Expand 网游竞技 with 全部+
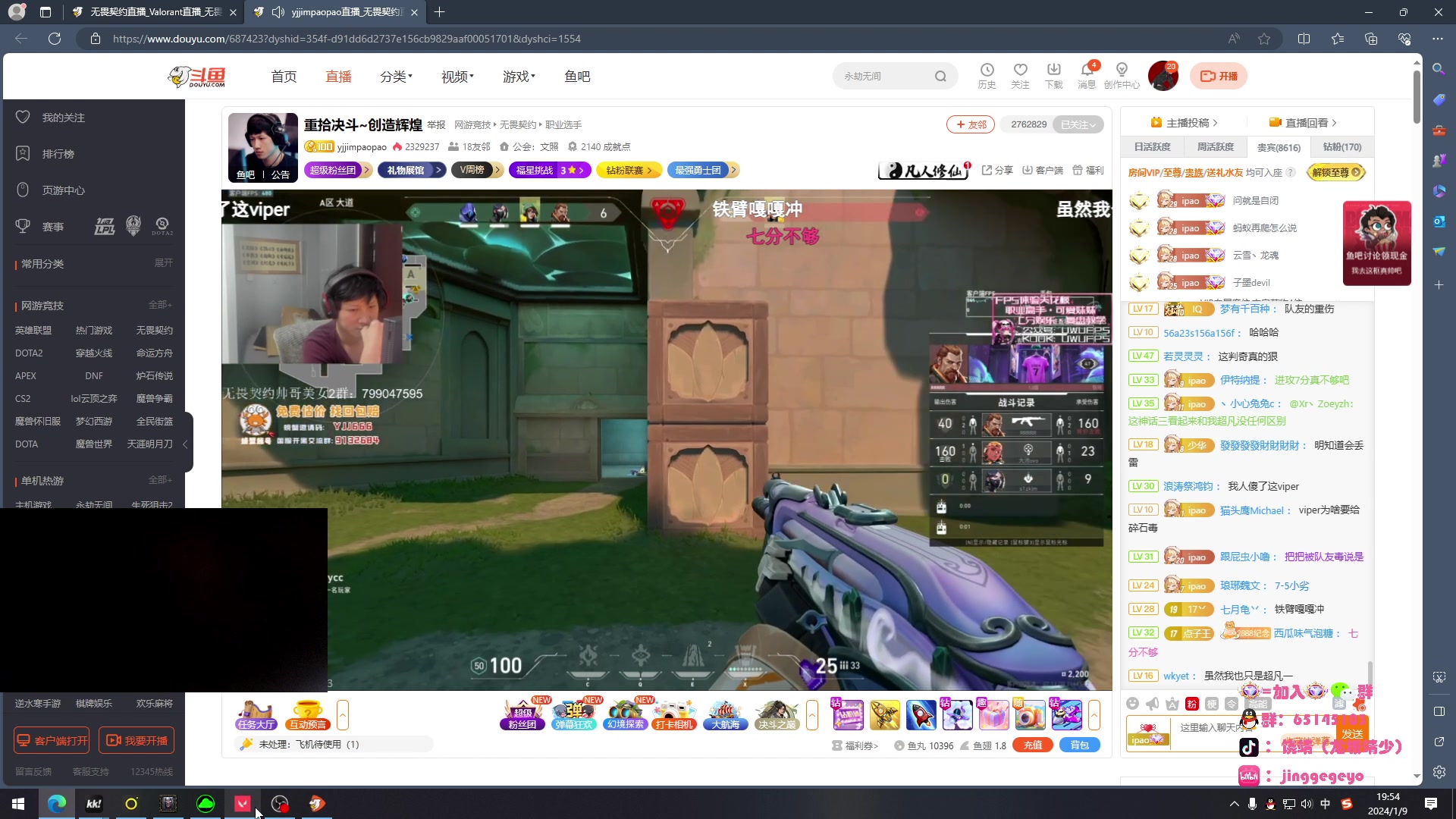 160,305
